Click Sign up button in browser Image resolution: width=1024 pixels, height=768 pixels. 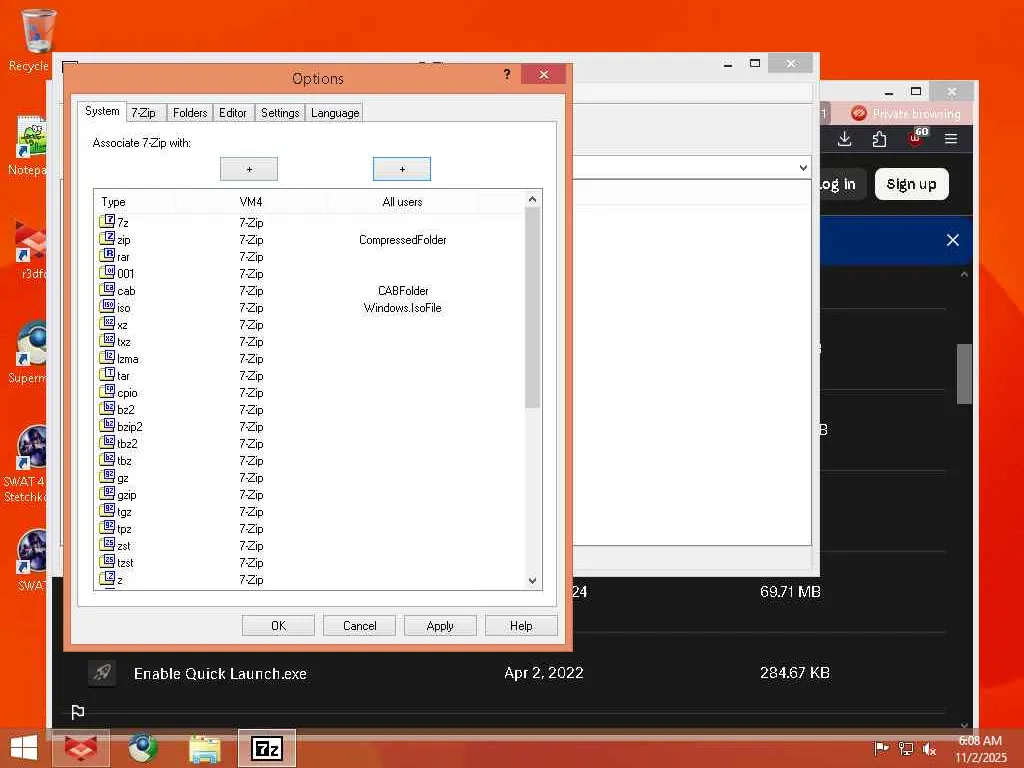tap(912, 184)
